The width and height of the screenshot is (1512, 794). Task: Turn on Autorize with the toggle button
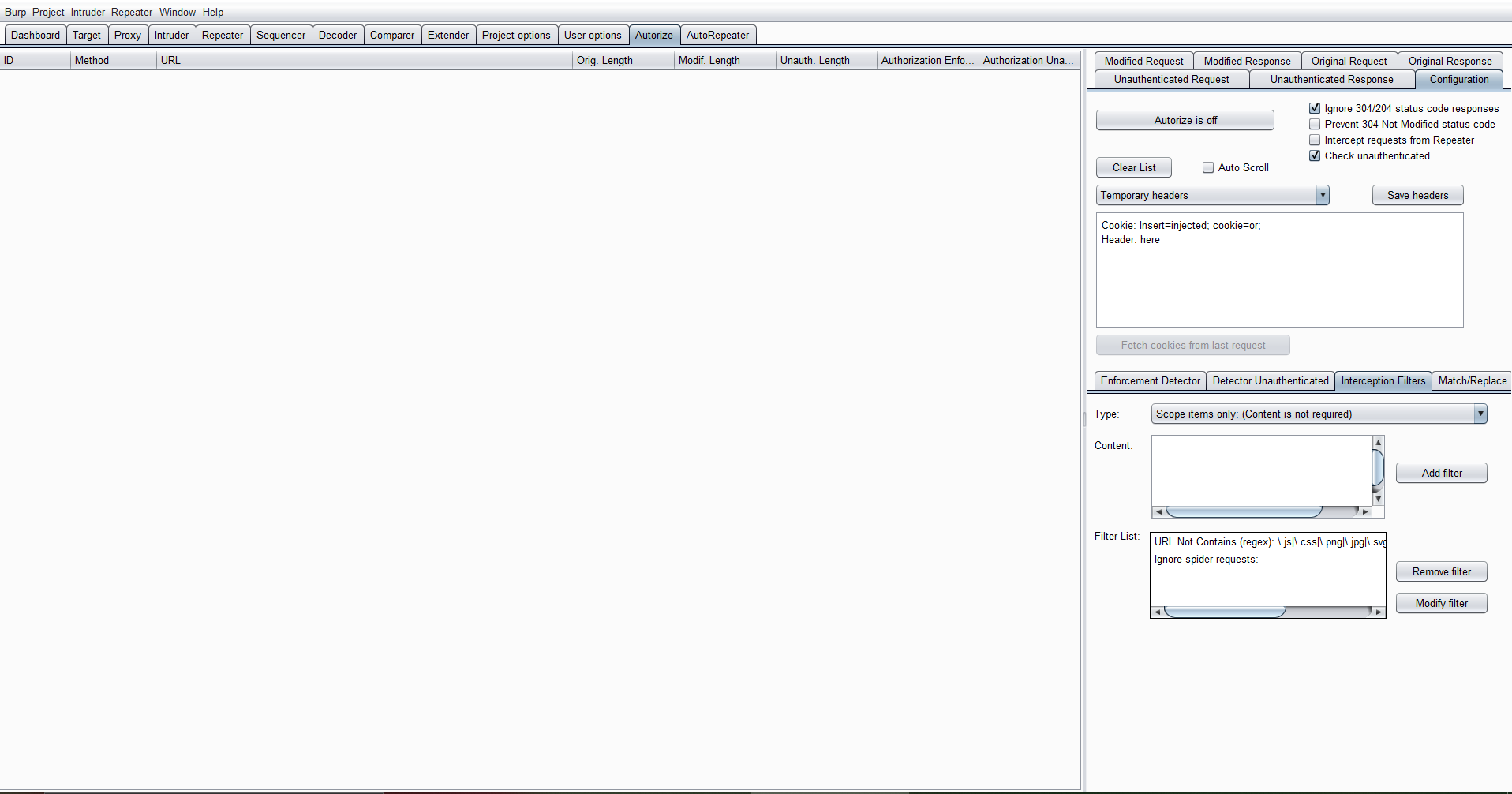[x=1185, y=120]
